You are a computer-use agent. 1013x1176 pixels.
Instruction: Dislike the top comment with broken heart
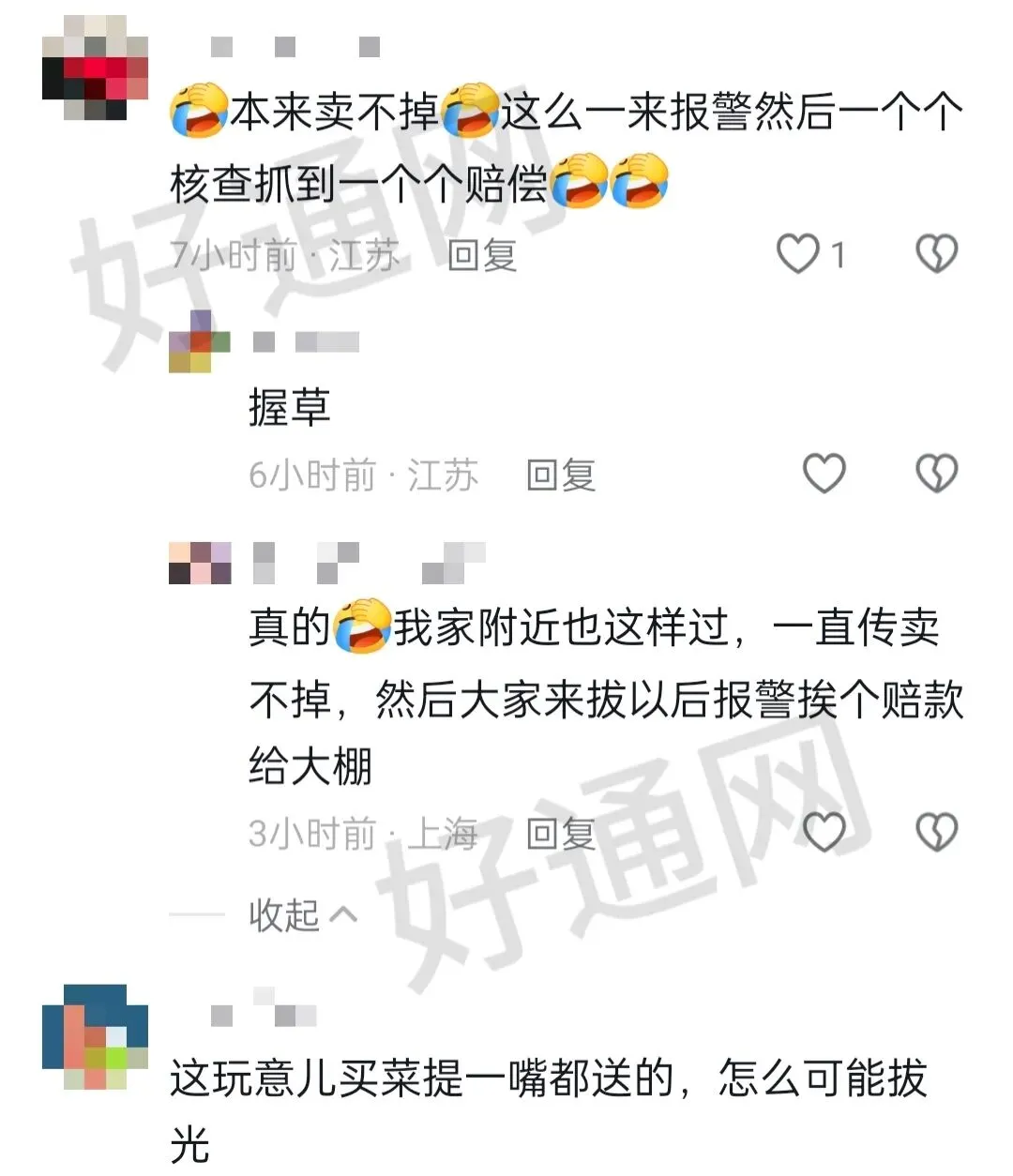tap(936, 254)
